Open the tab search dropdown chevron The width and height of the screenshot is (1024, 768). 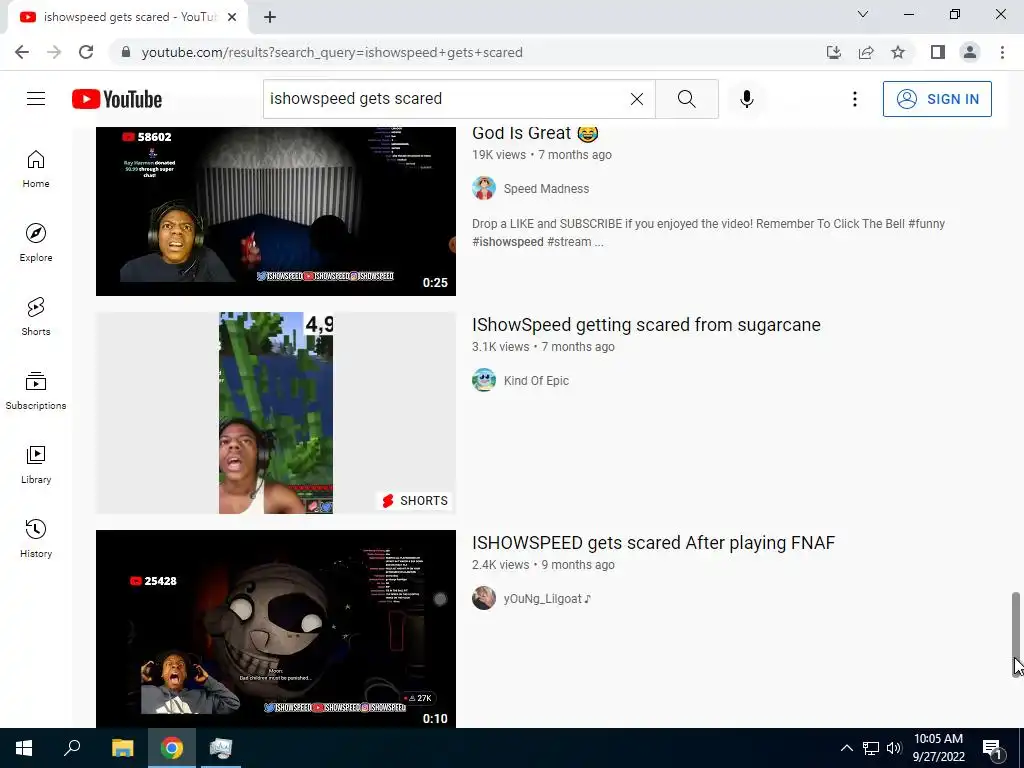click(x=863, y=14)
